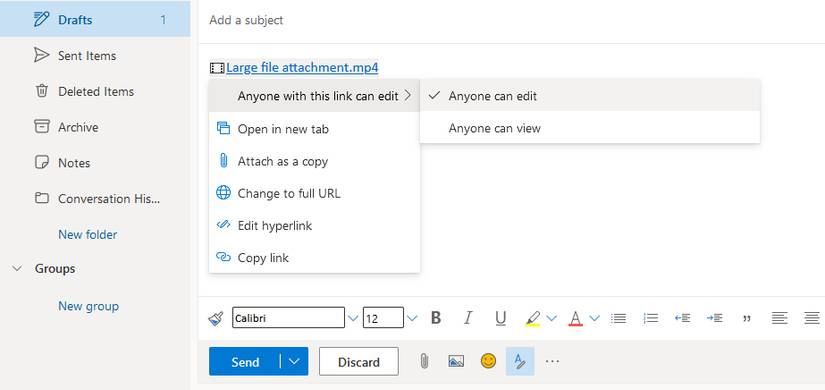Toggle Italic formatting
This screenshot has height=390, width=825.
coord(468,318)
